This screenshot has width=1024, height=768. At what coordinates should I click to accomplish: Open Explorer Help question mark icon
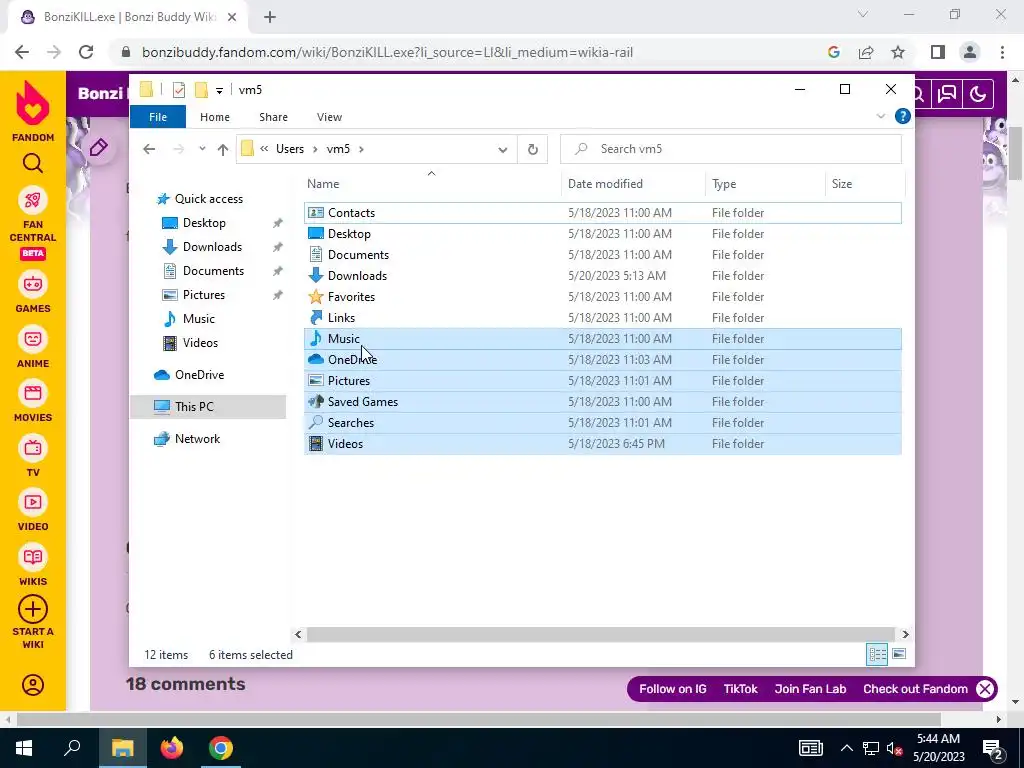903,116
